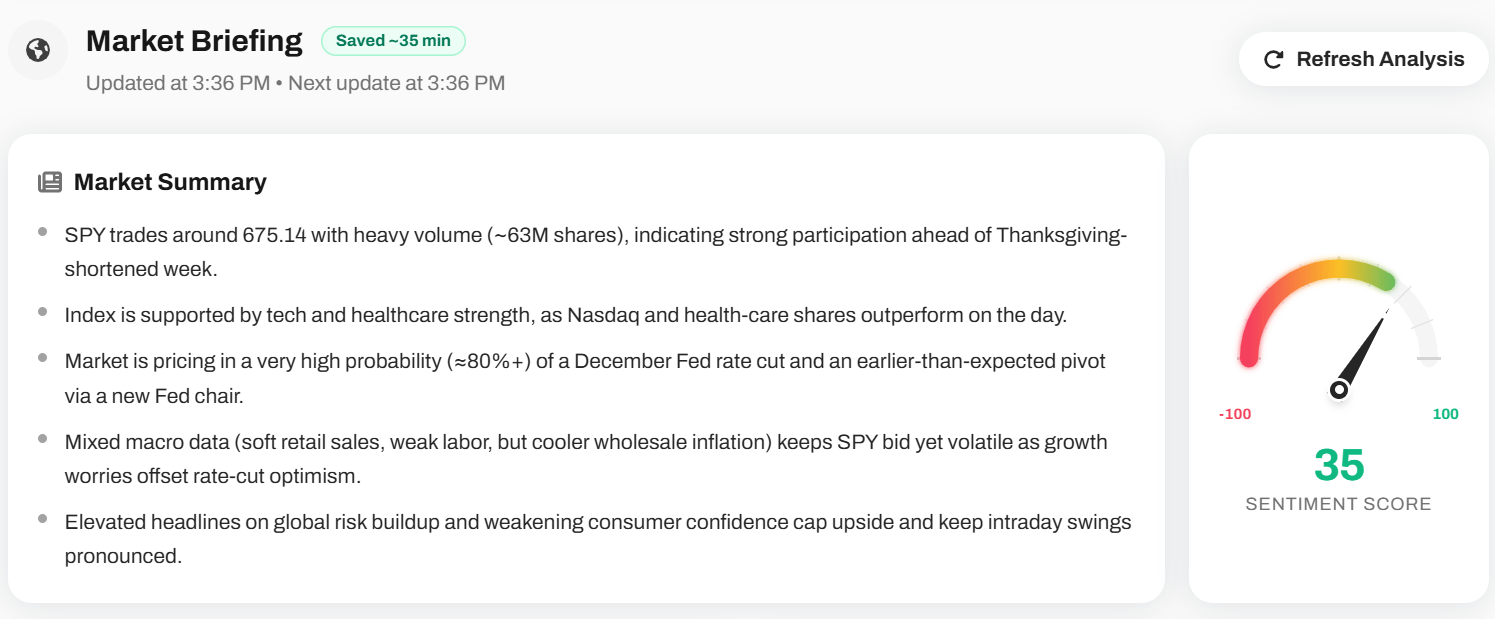Screen dimensions: 1495x619
Task: Click the bullet dot before Mixed macro data
Action: coord(43,438)
